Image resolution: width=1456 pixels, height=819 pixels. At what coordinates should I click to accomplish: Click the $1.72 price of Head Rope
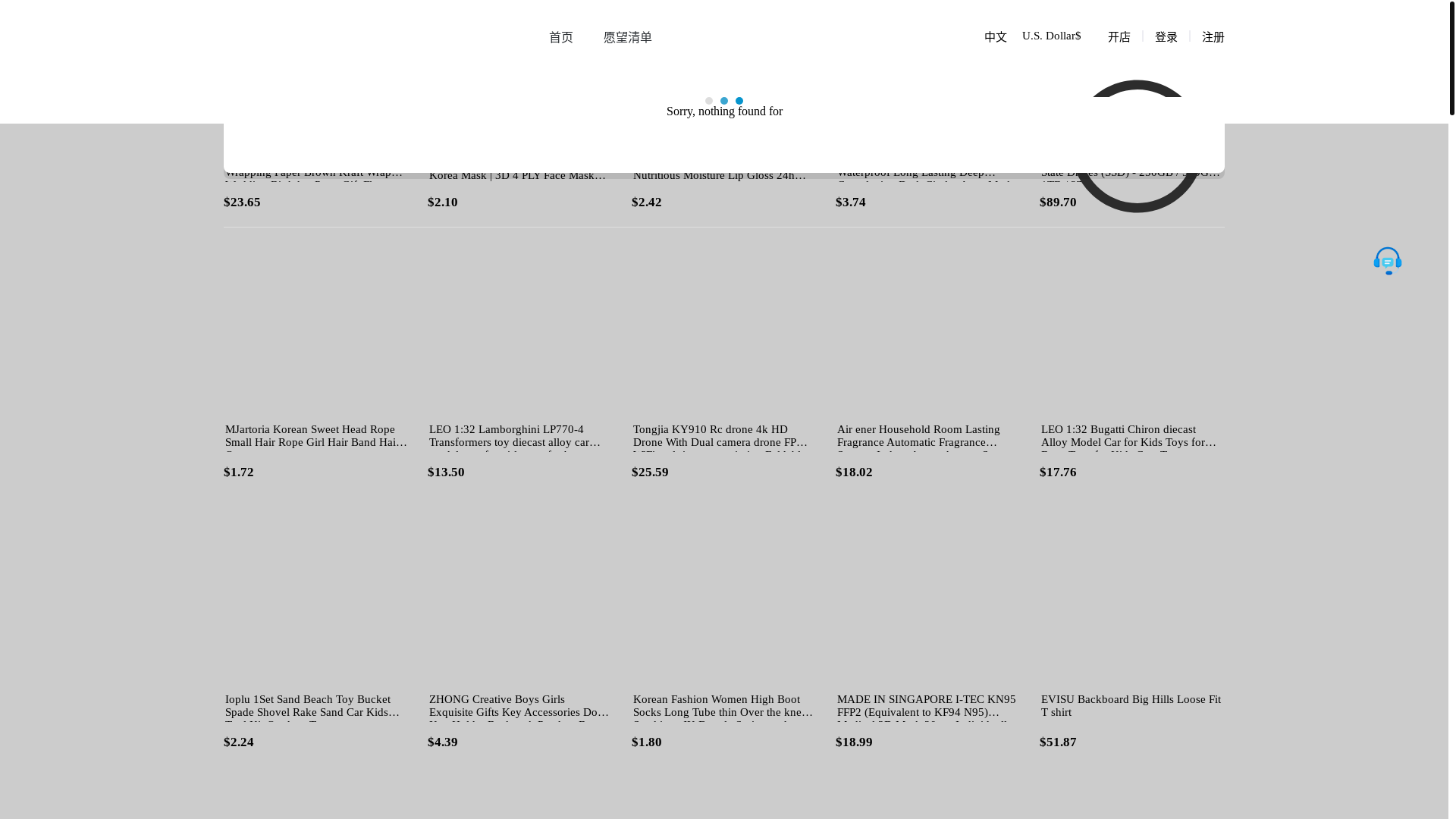pos(239,472)
